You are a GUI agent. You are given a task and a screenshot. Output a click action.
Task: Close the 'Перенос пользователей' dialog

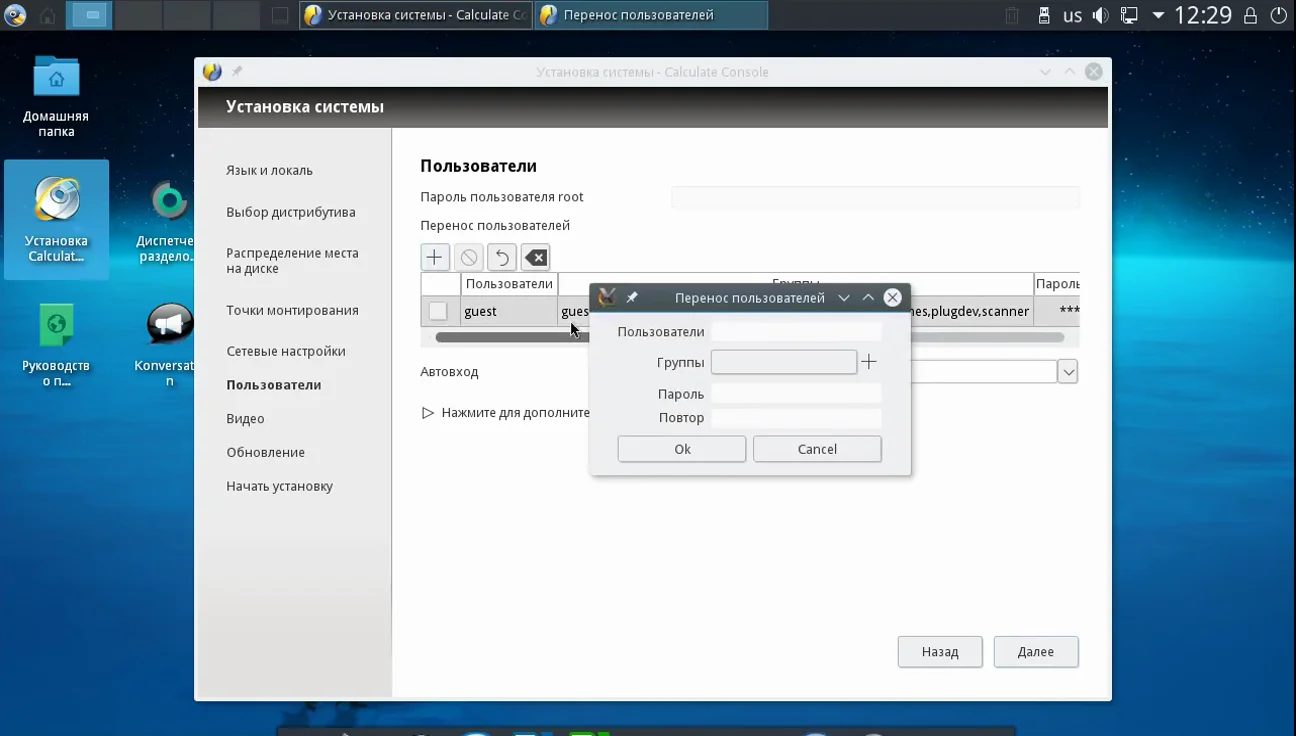coord(893,298)
